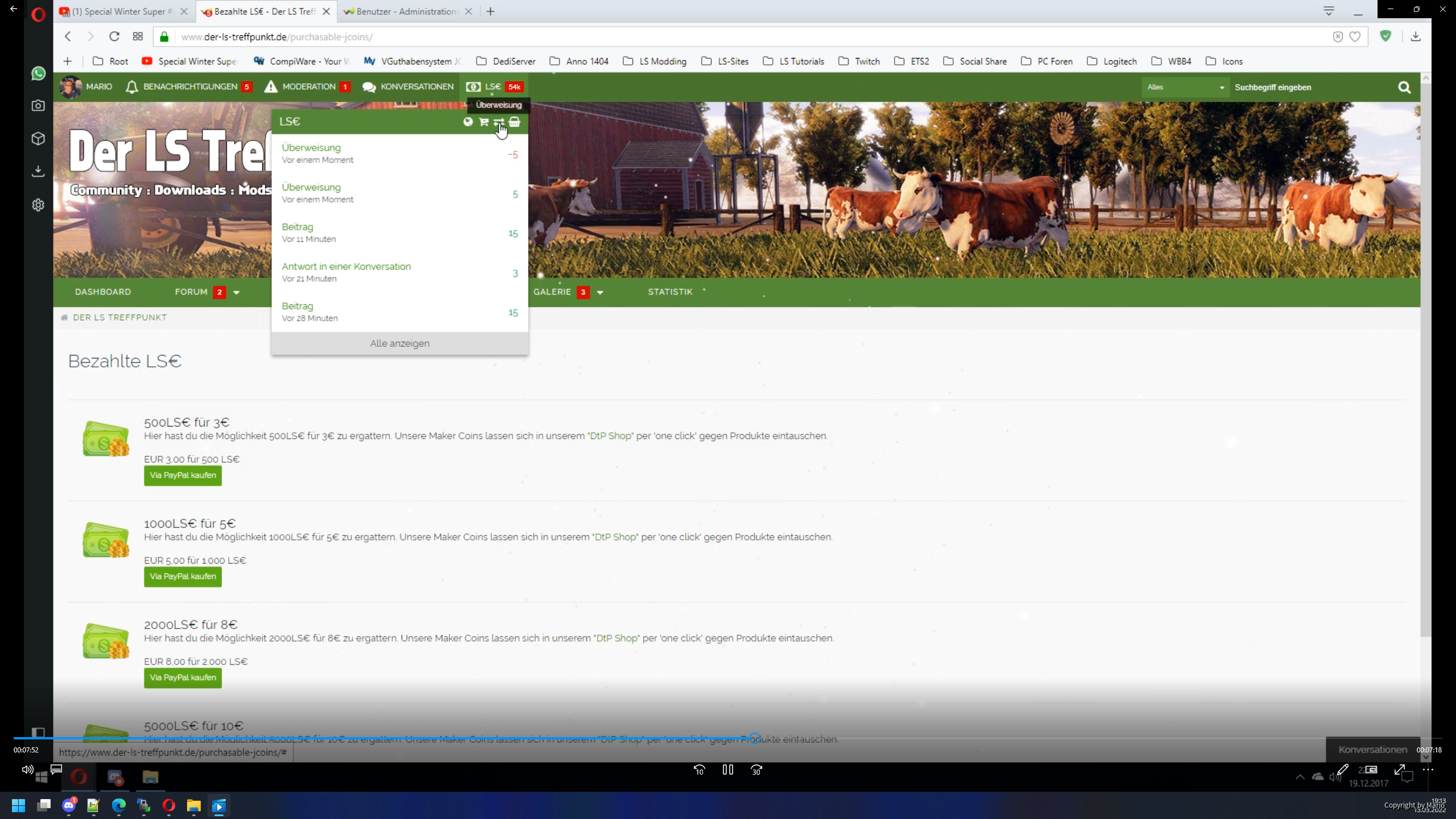Open the MODERATION menu
This screenshot has width=1456, height=819.
click(x=307, y=87)
